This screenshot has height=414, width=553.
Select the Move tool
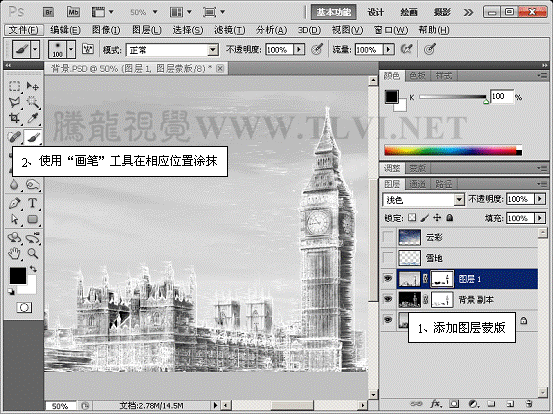32,86
